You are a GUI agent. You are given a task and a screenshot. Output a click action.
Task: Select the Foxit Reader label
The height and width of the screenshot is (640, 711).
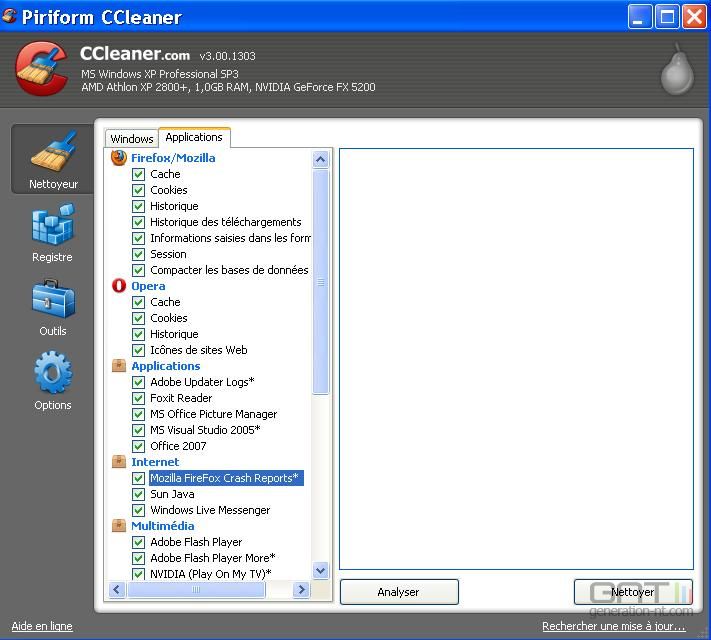[x=181, y=398]
